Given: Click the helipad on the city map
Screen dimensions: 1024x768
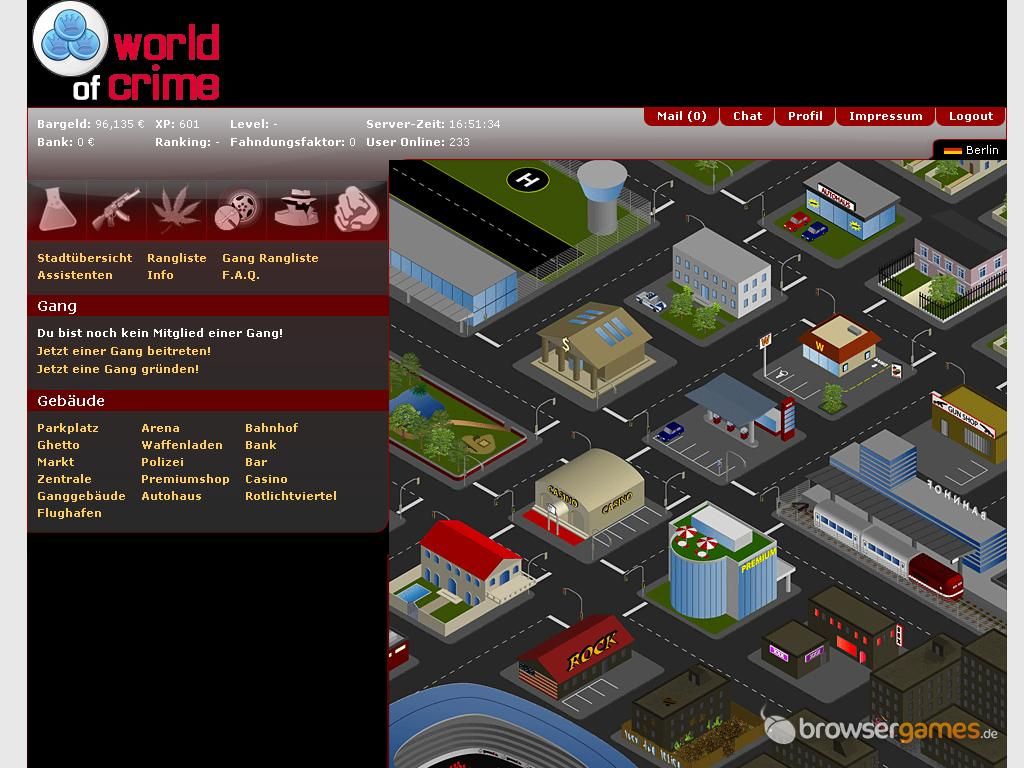Looking at the screenshot, I should tap(528, 178).
